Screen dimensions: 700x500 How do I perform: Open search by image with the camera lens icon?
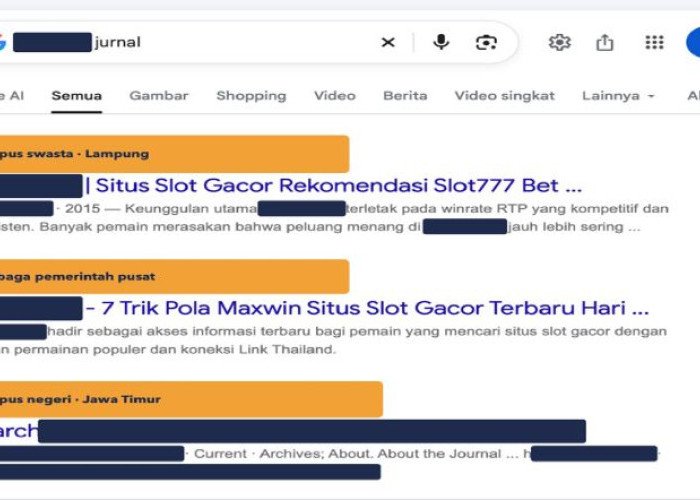(486, 42)
